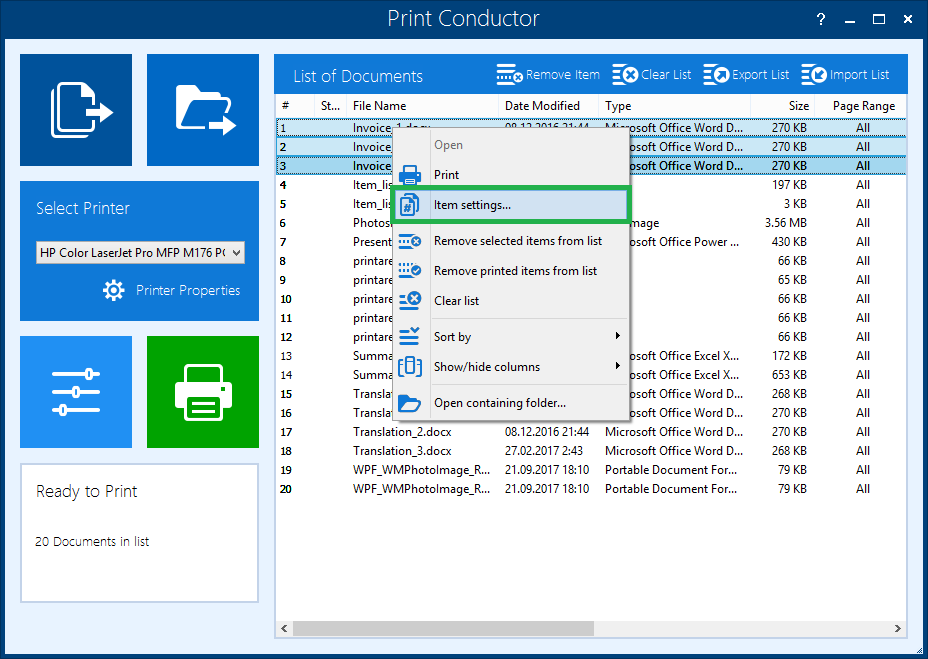Click the scrollbar right arrow
The image size is (928, 659).
[x=898, y=628]
